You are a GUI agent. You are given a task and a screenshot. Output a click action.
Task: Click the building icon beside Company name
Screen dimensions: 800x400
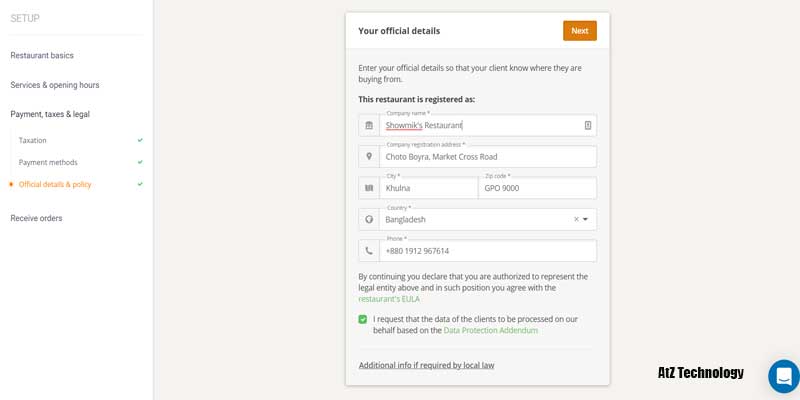369,125
